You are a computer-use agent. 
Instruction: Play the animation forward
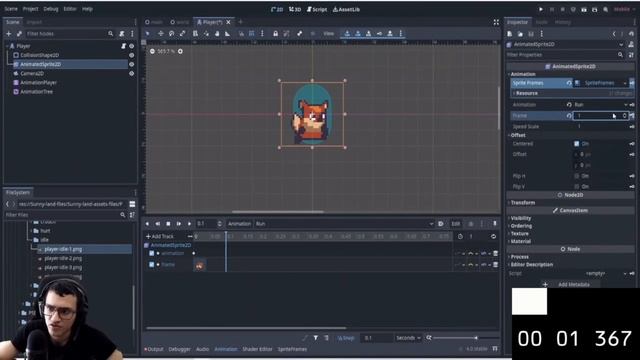tap(189, 224)
